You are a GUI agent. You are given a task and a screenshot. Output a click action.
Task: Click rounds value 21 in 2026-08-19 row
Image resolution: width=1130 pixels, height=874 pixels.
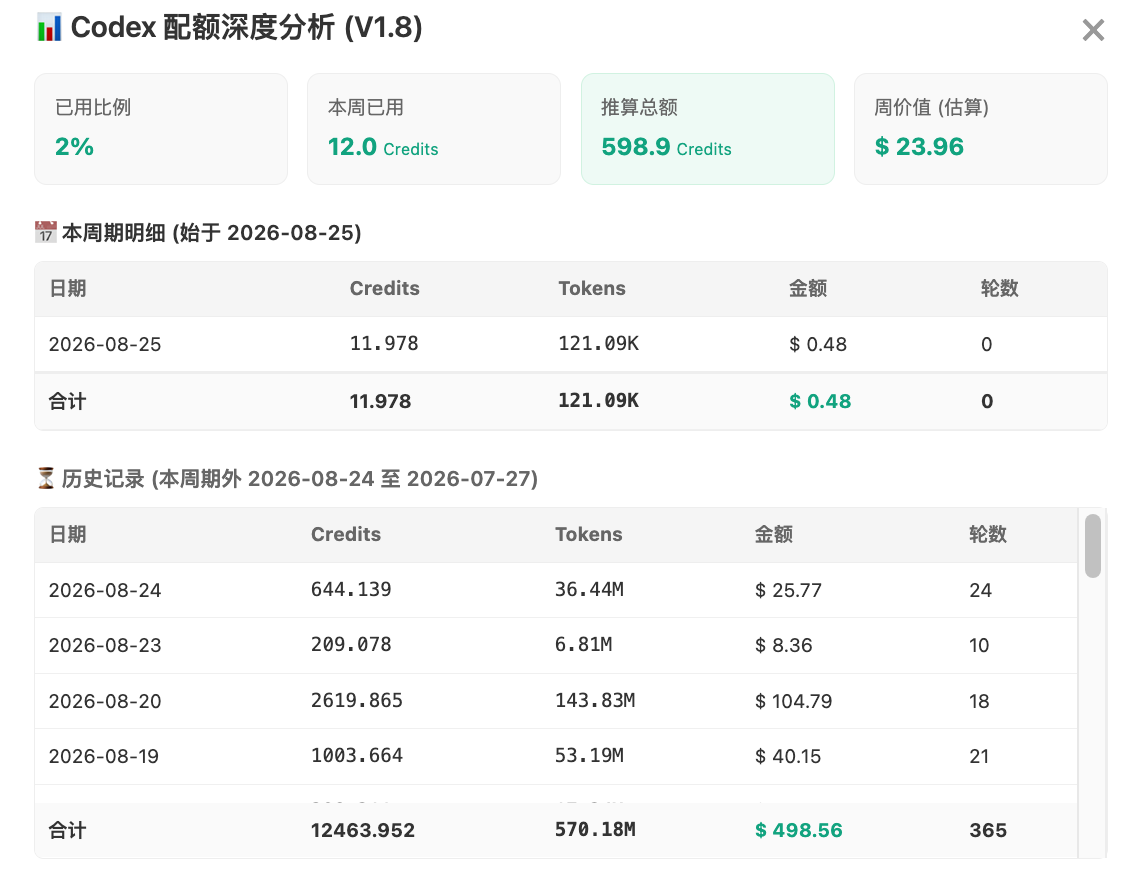(979, 756)
